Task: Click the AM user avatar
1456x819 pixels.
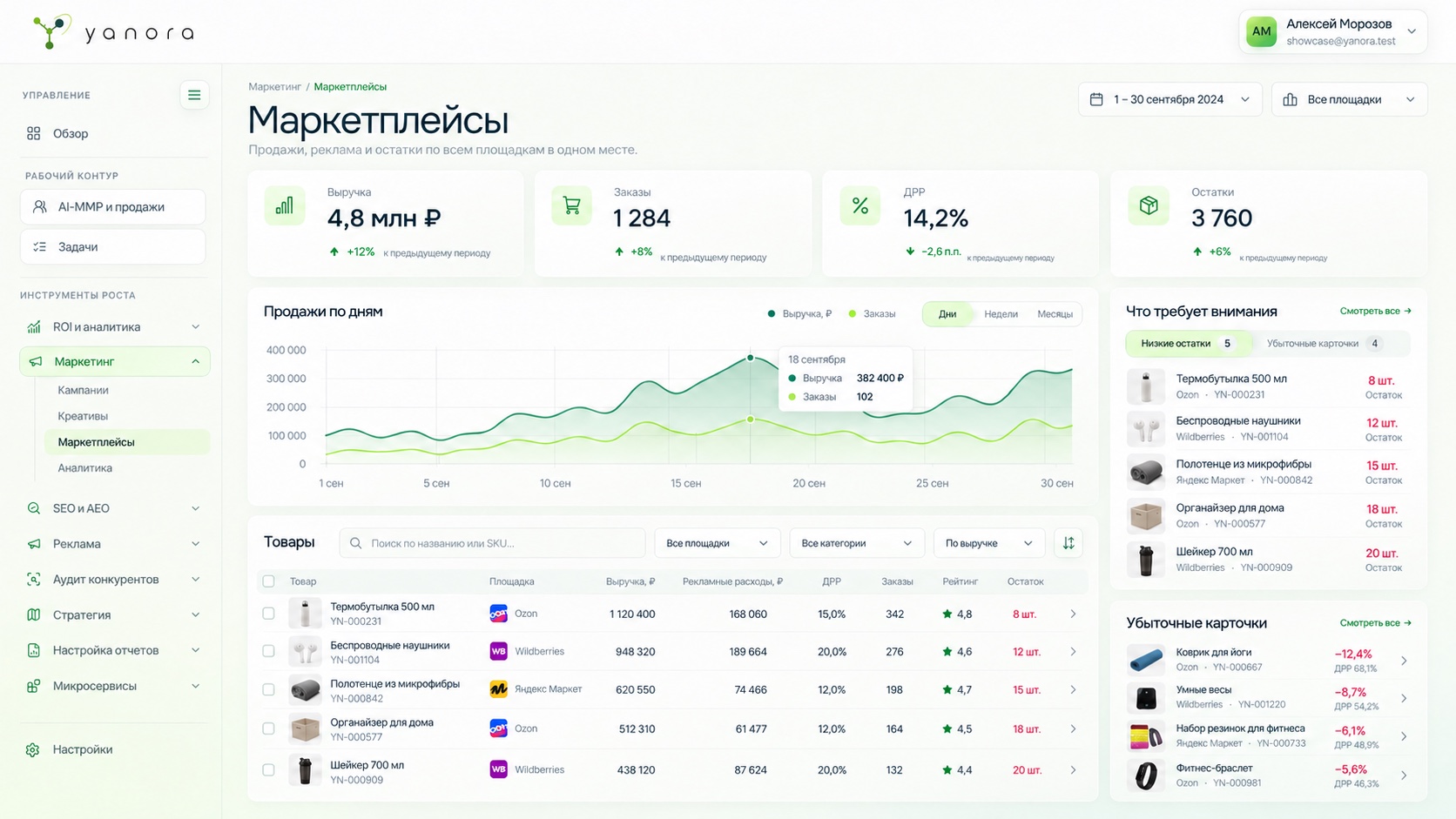Action: [1261, 32]
